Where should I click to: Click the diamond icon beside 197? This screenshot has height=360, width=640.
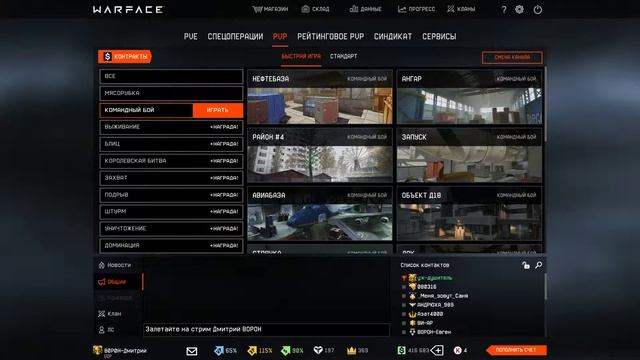(x=318, y=350)
